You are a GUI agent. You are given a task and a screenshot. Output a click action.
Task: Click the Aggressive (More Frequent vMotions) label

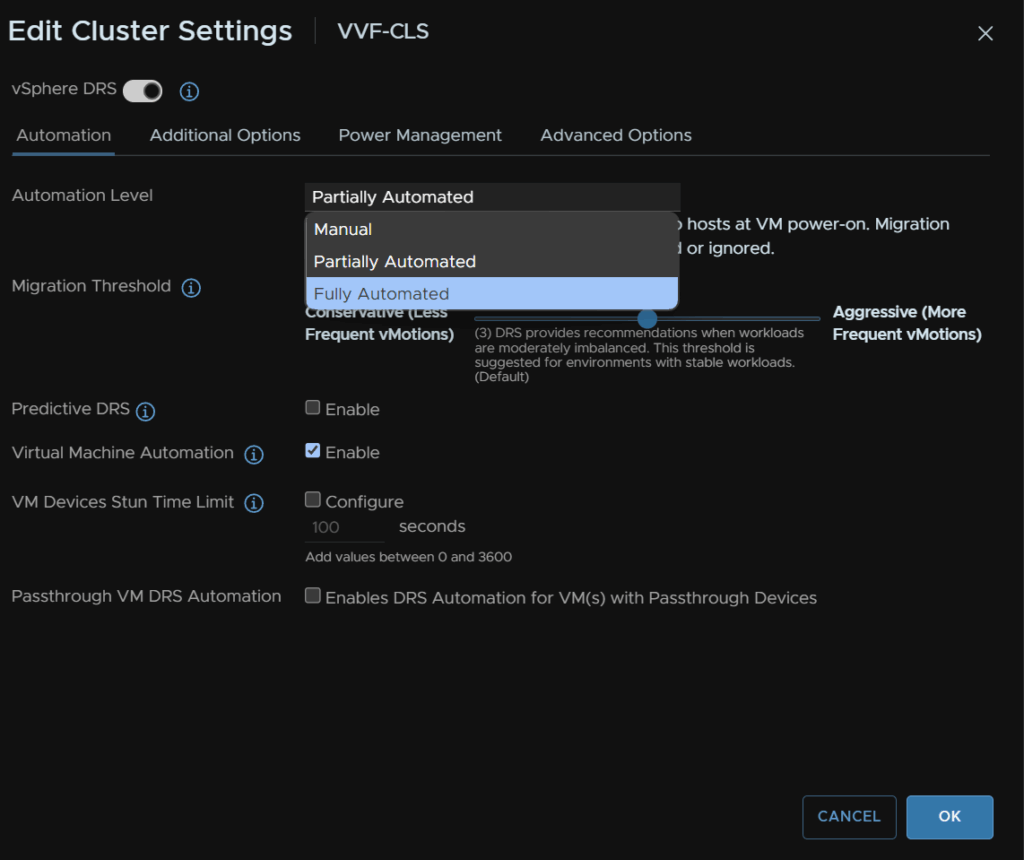(907, 323)
